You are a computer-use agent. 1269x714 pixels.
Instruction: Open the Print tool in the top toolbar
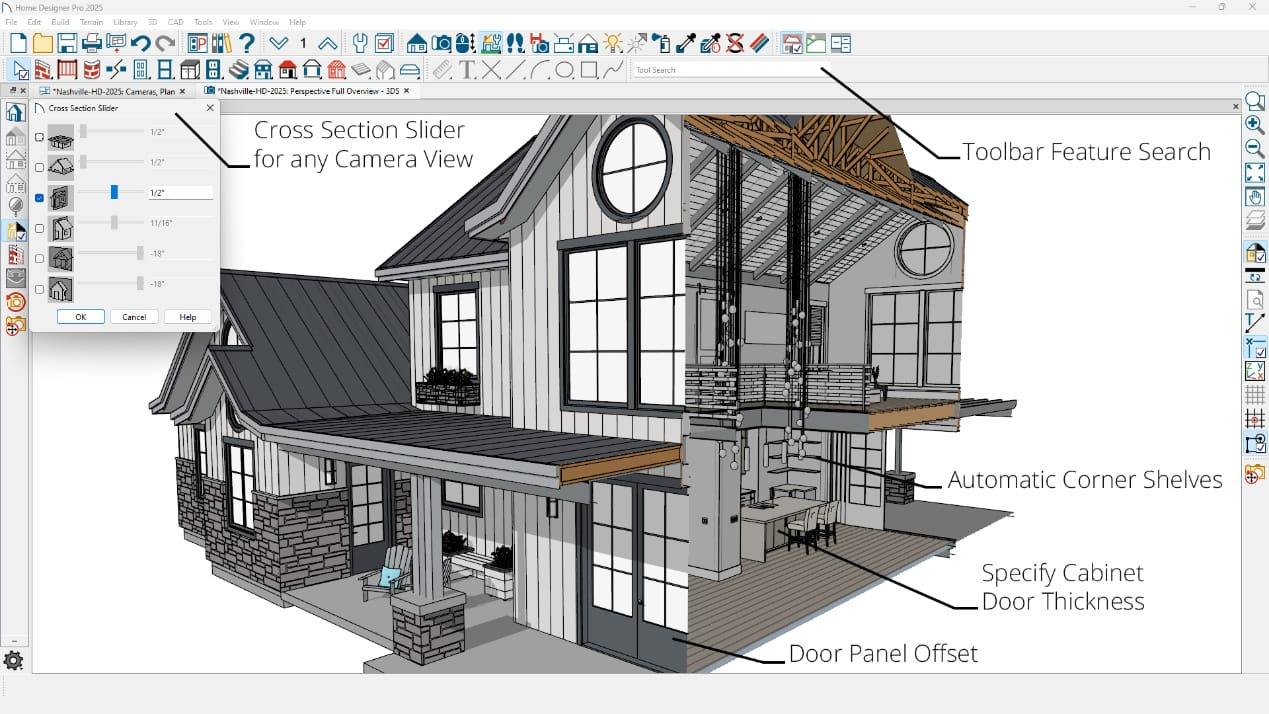(x=91, y=43)
